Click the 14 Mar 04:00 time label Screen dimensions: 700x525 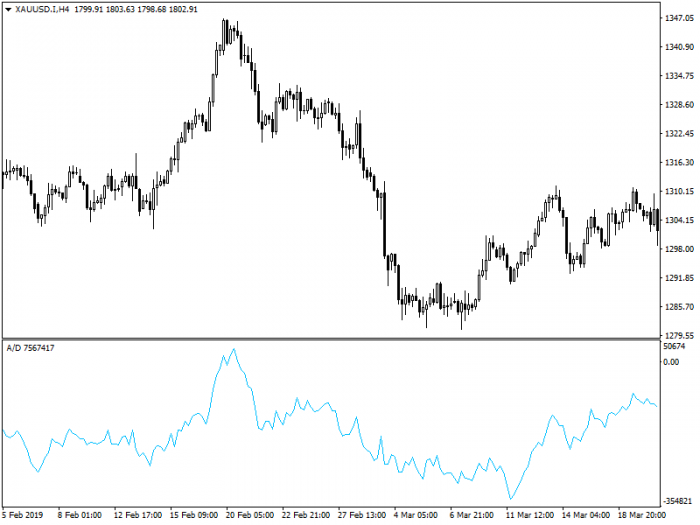tap(586, 515)
